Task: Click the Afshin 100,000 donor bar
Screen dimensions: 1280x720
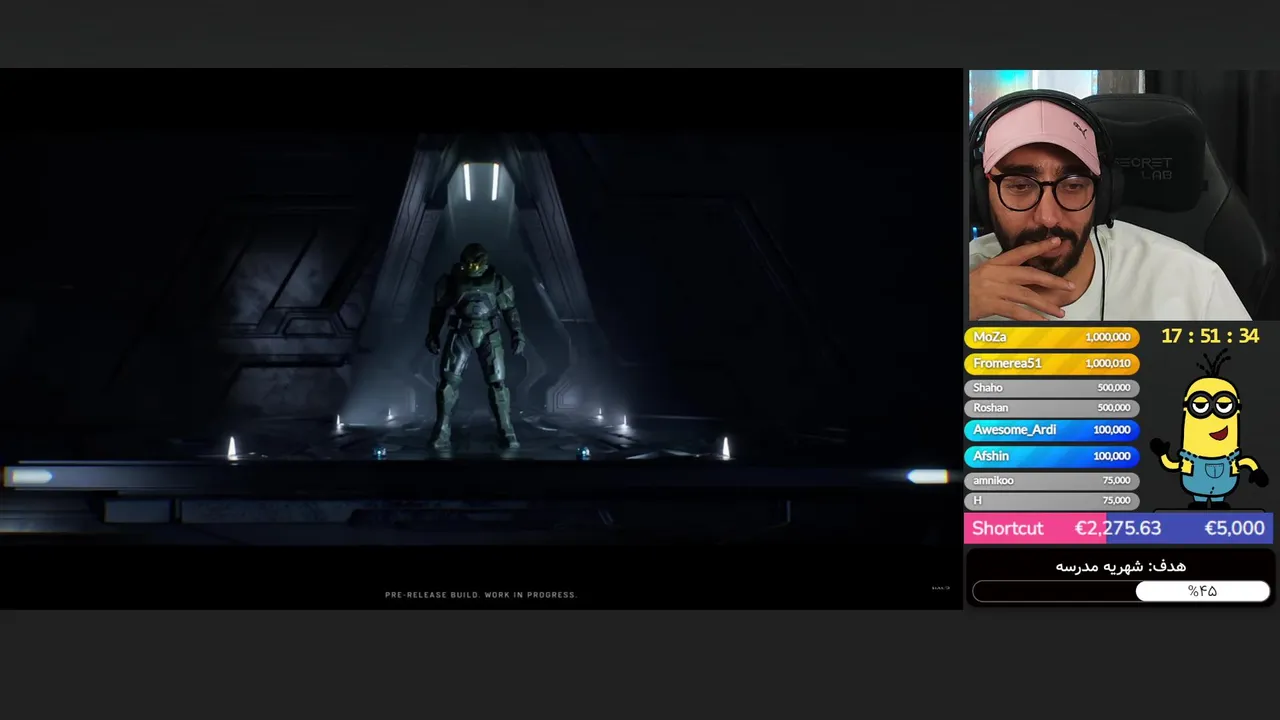Action: point(1052,456)
